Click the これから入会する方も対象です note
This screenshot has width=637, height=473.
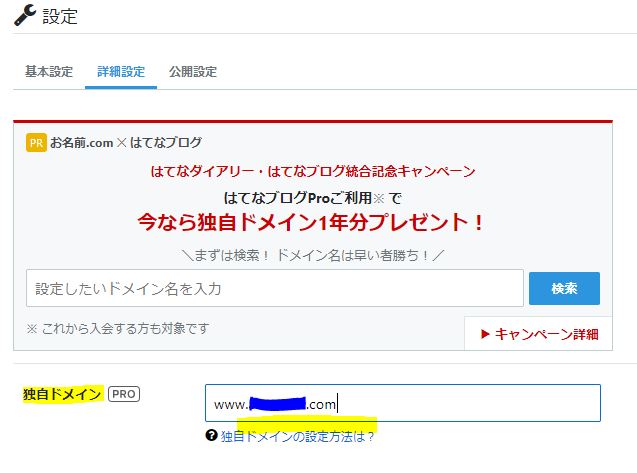[x=118, y=328]
